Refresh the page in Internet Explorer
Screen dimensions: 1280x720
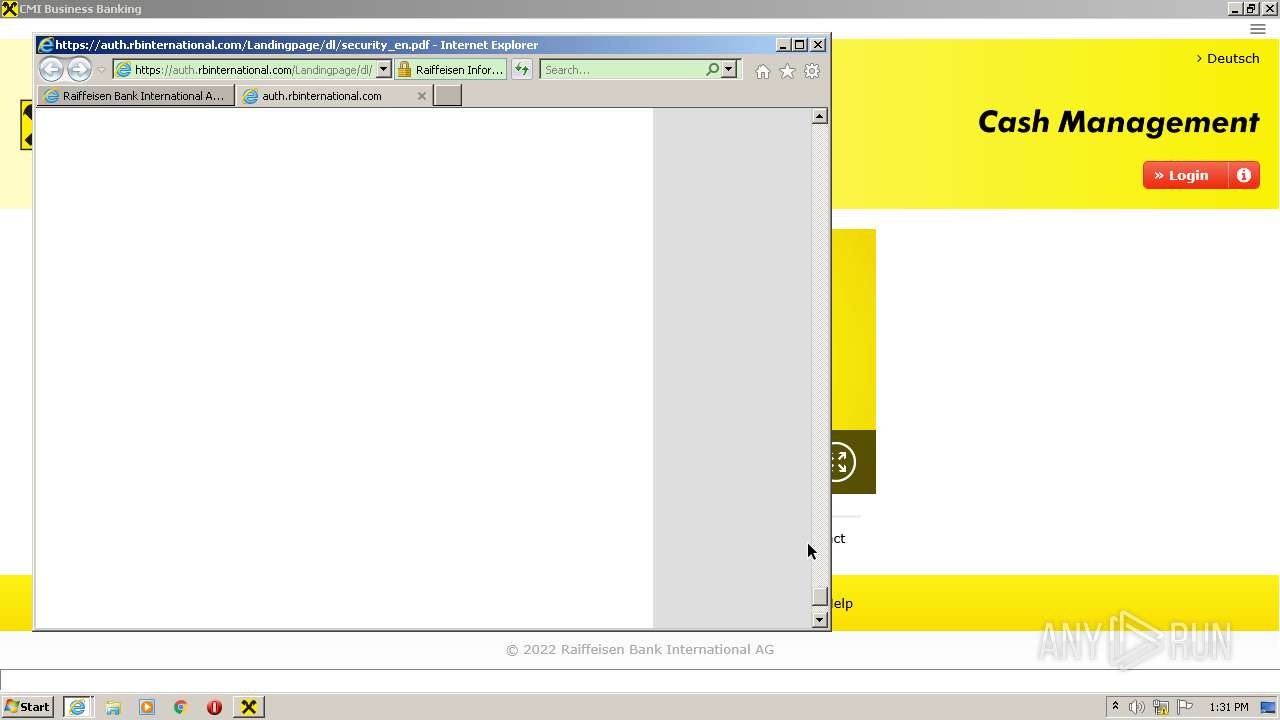click(522, 70)
